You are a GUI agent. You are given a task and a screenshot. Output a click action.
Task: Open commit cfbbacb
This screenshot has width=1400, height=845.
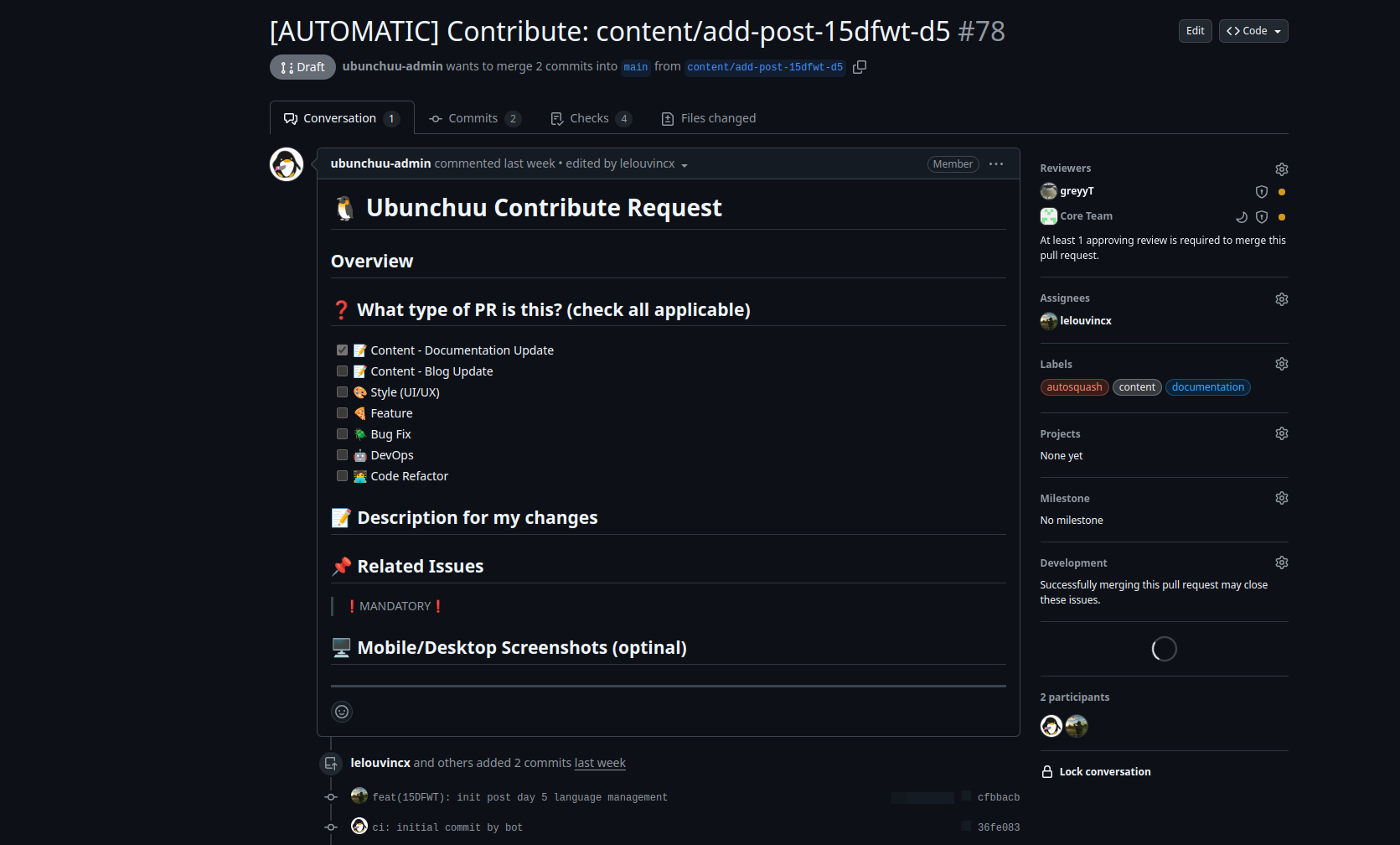(x=1000, y=797)
